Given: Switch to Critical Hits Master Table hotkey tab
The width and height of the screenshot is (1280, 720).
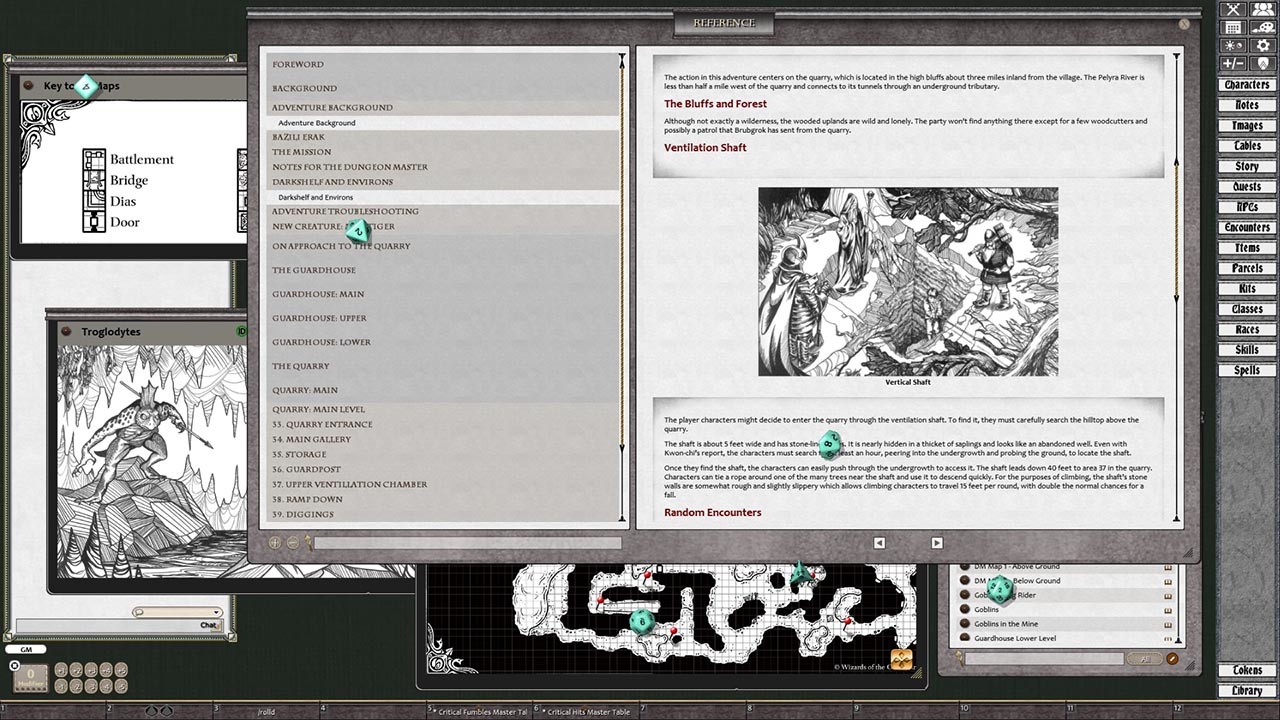Looking at the screenshot, I should coord(588,712).
